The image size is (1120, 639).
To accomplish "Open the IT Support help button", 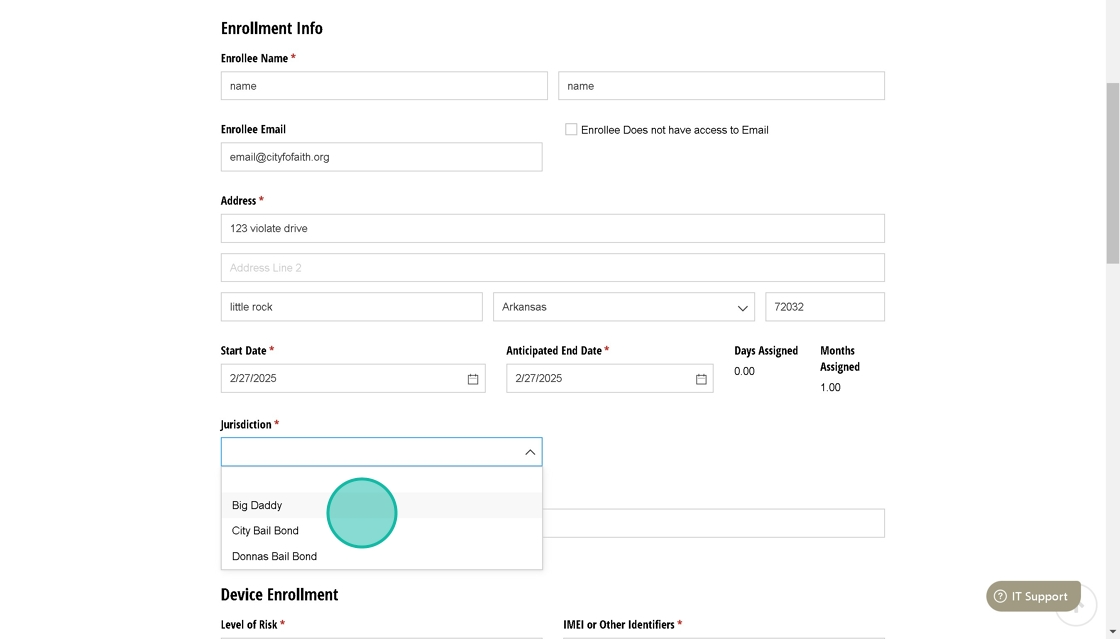I will pos(1034,596).
